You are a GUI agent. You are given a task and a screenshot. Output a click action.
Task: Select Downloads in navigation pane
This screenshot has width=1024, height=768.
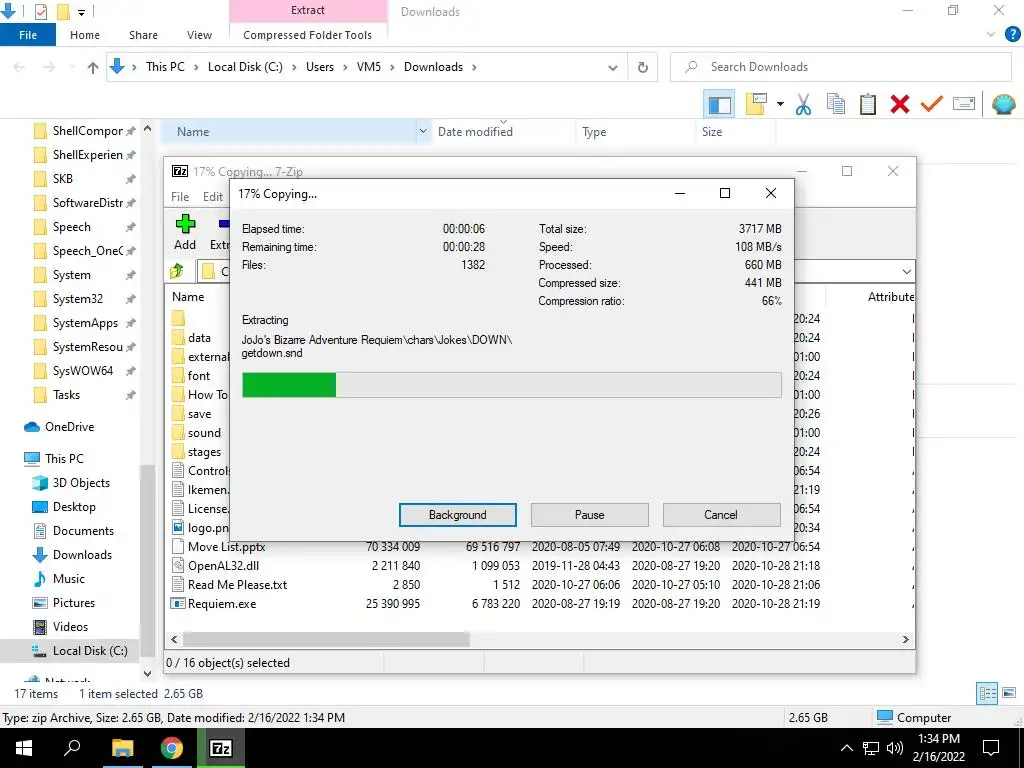[x=82, y=555]
